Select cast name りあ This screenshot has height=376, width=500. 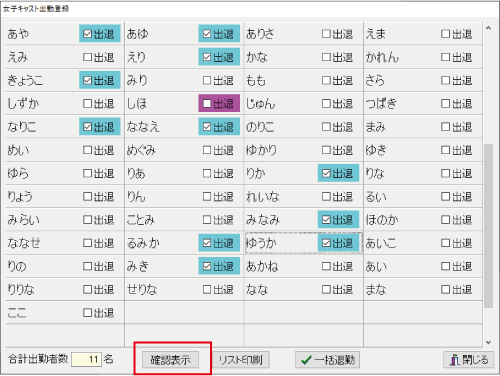point(136,173)
